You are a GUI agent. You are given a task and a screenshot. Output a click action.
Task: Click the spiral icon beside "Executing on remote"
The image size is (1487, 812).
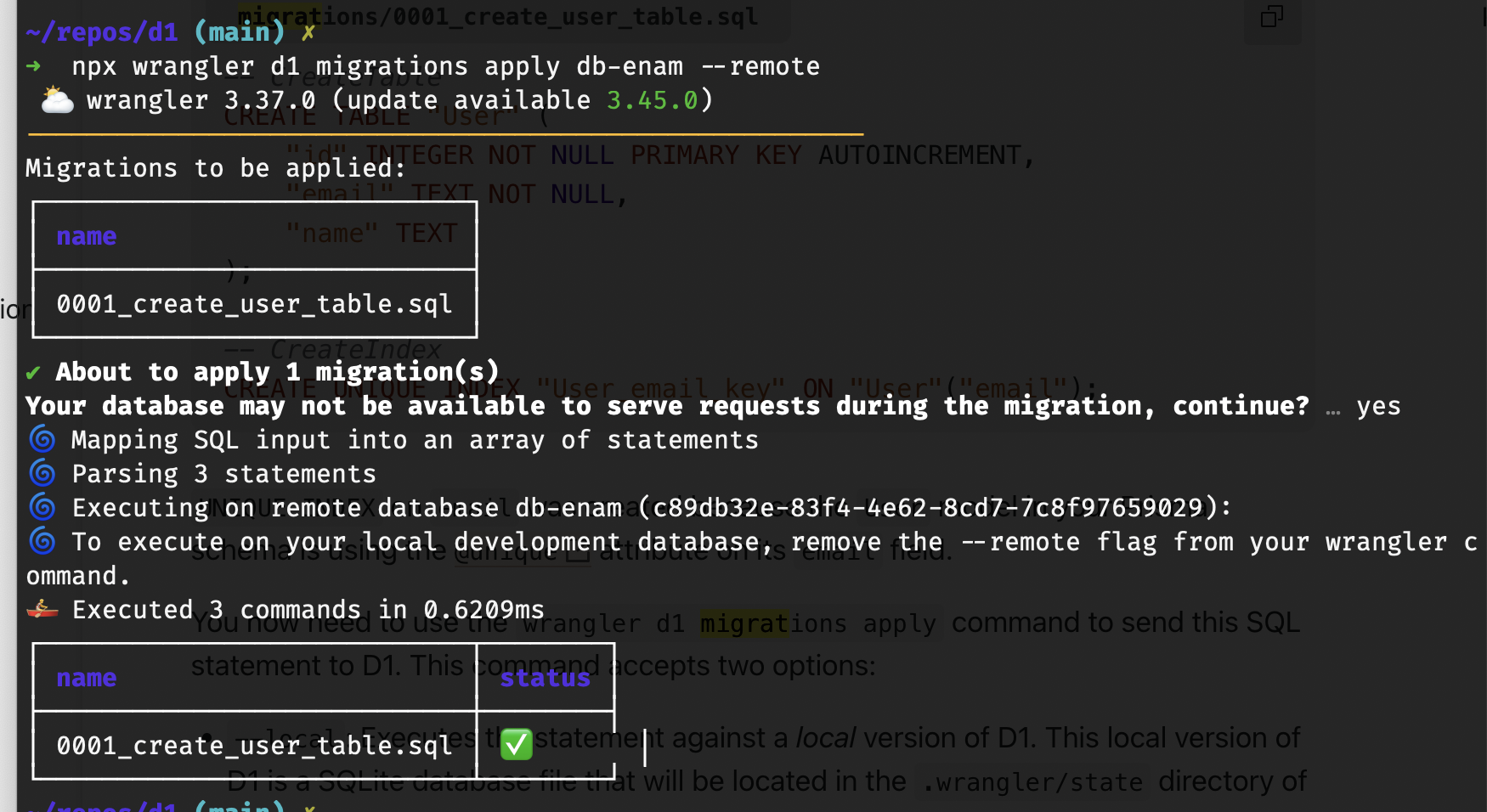(42, 508)
